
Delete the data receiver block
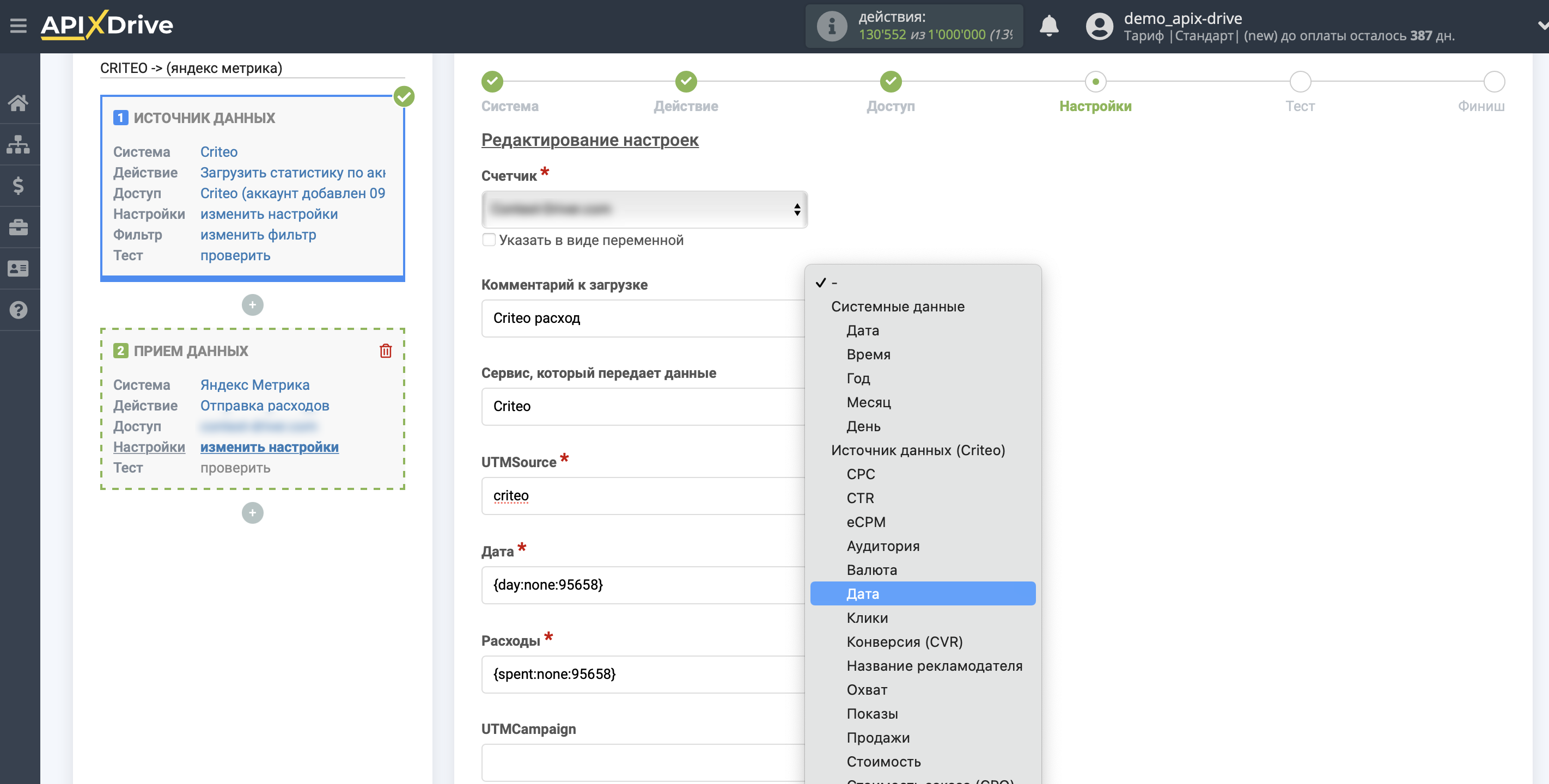pyautogui.click(x=386, y=351)
